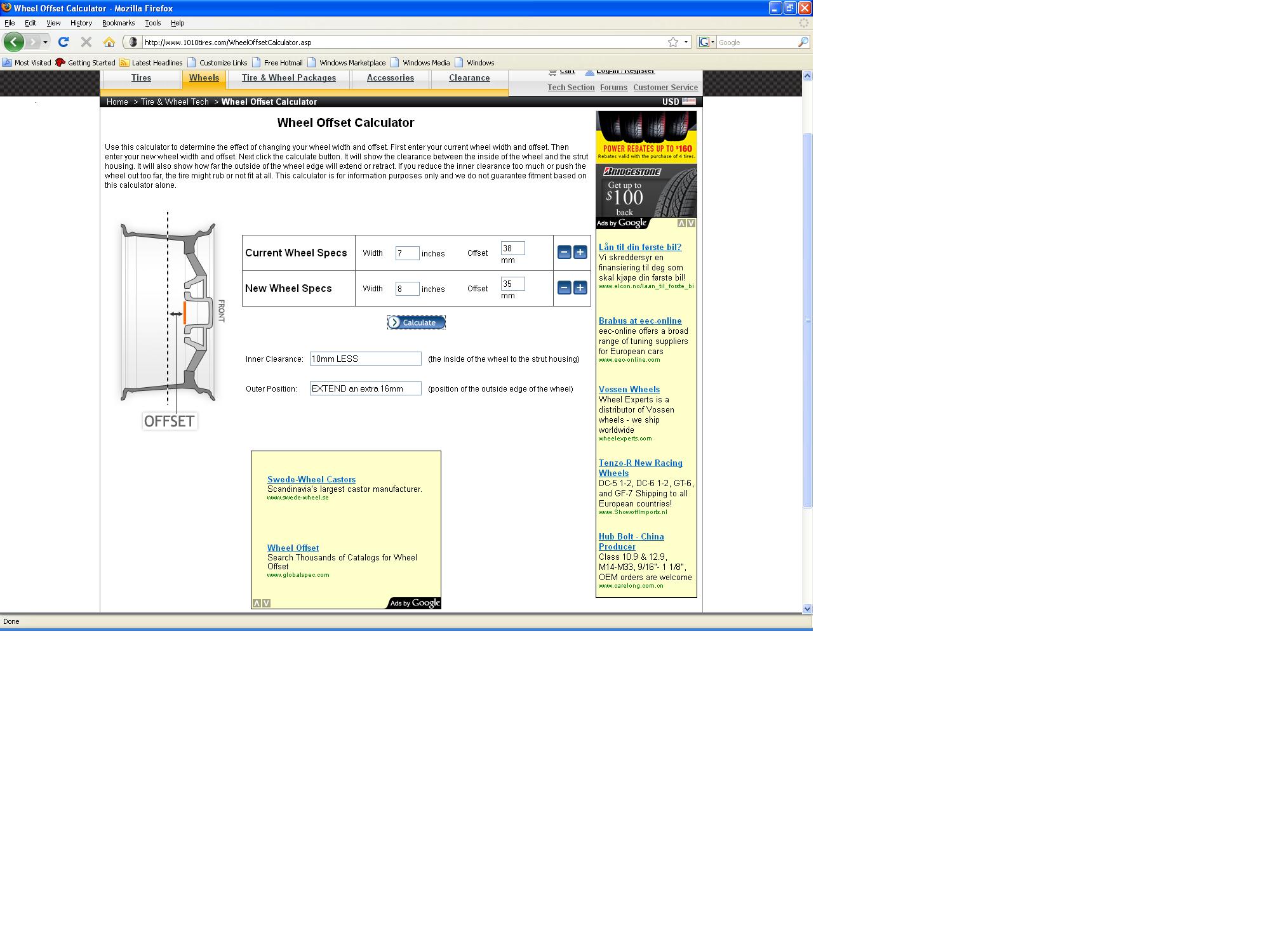Click minus button for New Wheel Specs
Image resolution: width=1270 pixels, height=952 pixels.
(564, 288)
